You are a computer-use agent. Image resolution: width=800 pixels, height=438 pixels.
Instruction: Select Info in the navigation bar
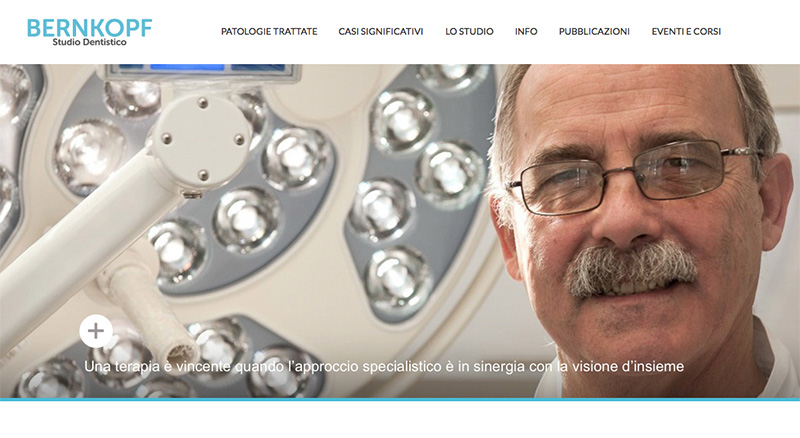pyautogui.click(x=526, y=32)
